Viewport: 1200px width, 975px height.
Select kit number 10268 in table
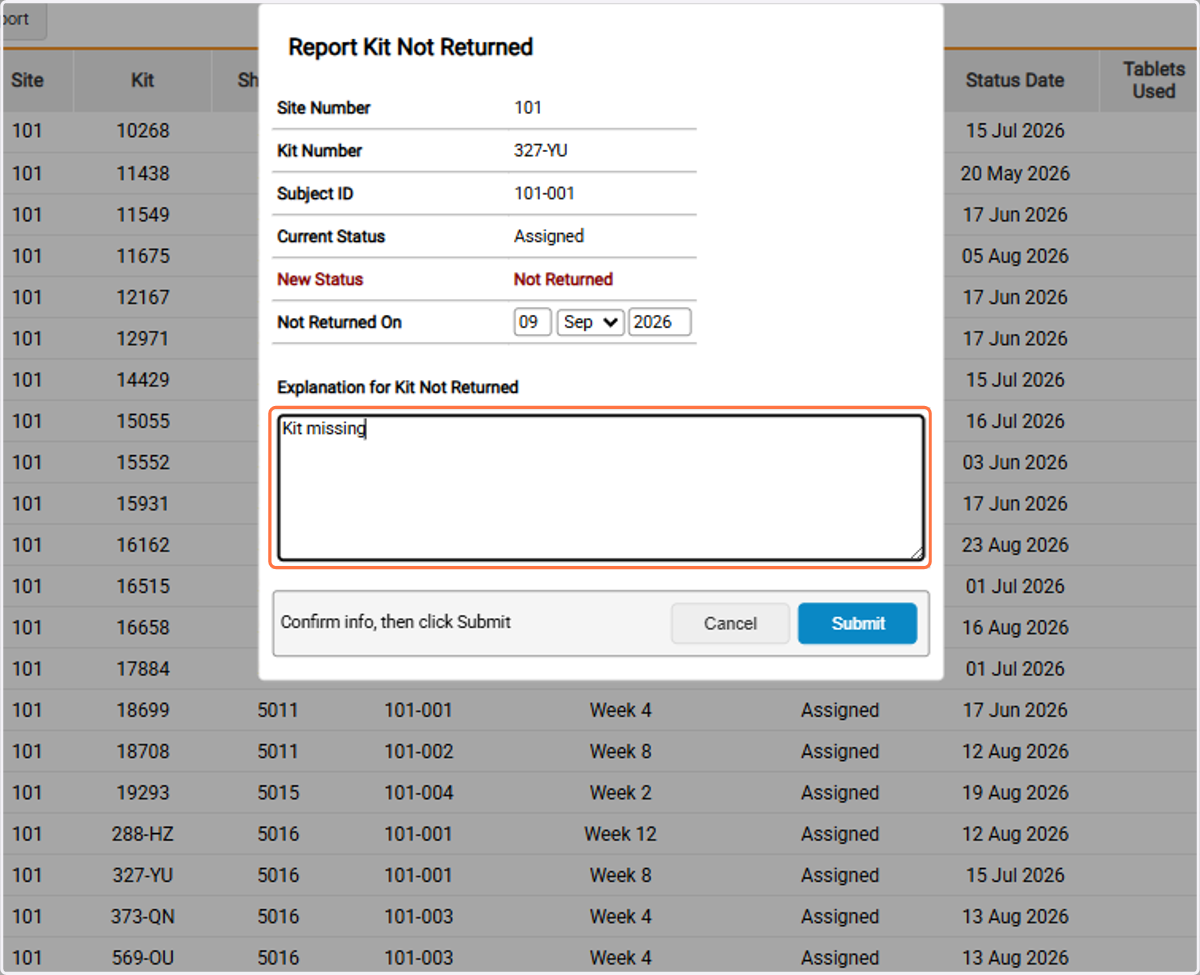143,131
